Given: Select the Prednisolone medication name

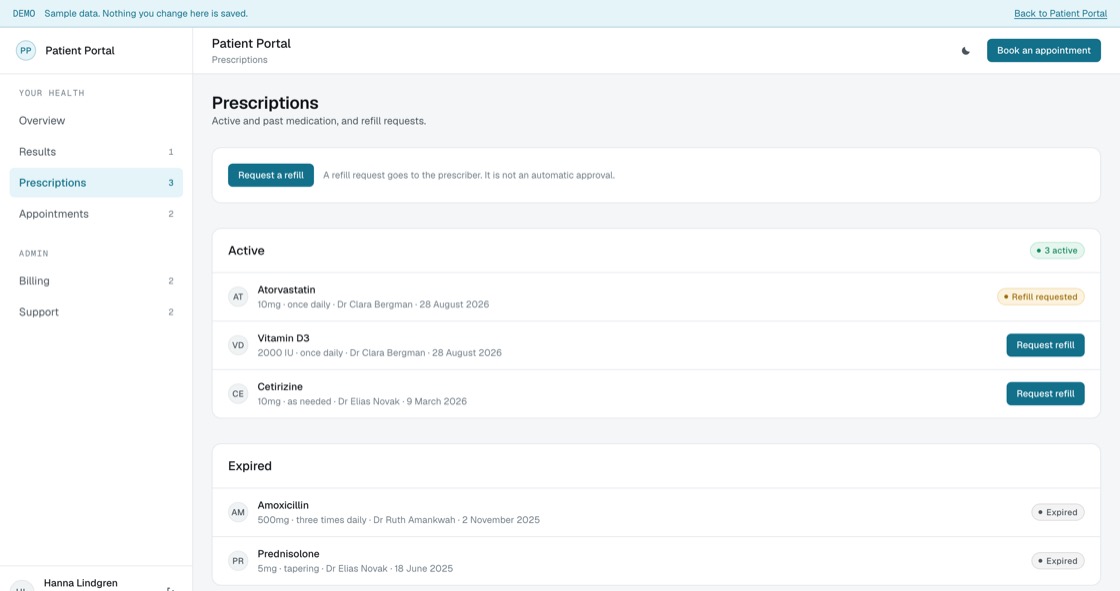Looking at the screenshot, I should tap(289, 554).
